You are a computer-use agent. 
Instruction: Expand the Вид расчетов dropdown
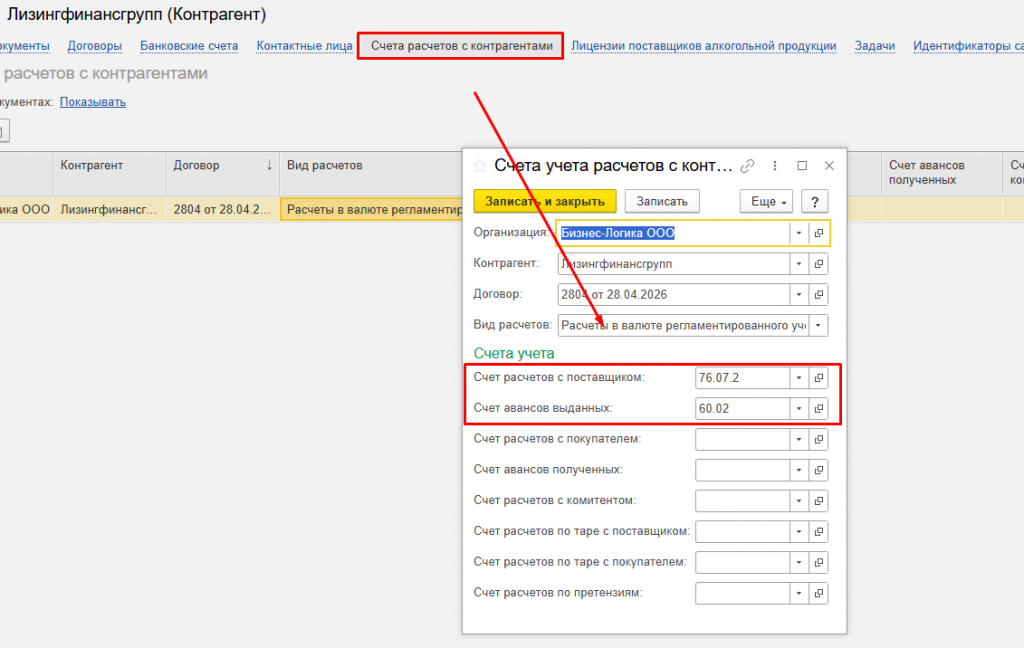pyautogui.click(x=818, y=325)
